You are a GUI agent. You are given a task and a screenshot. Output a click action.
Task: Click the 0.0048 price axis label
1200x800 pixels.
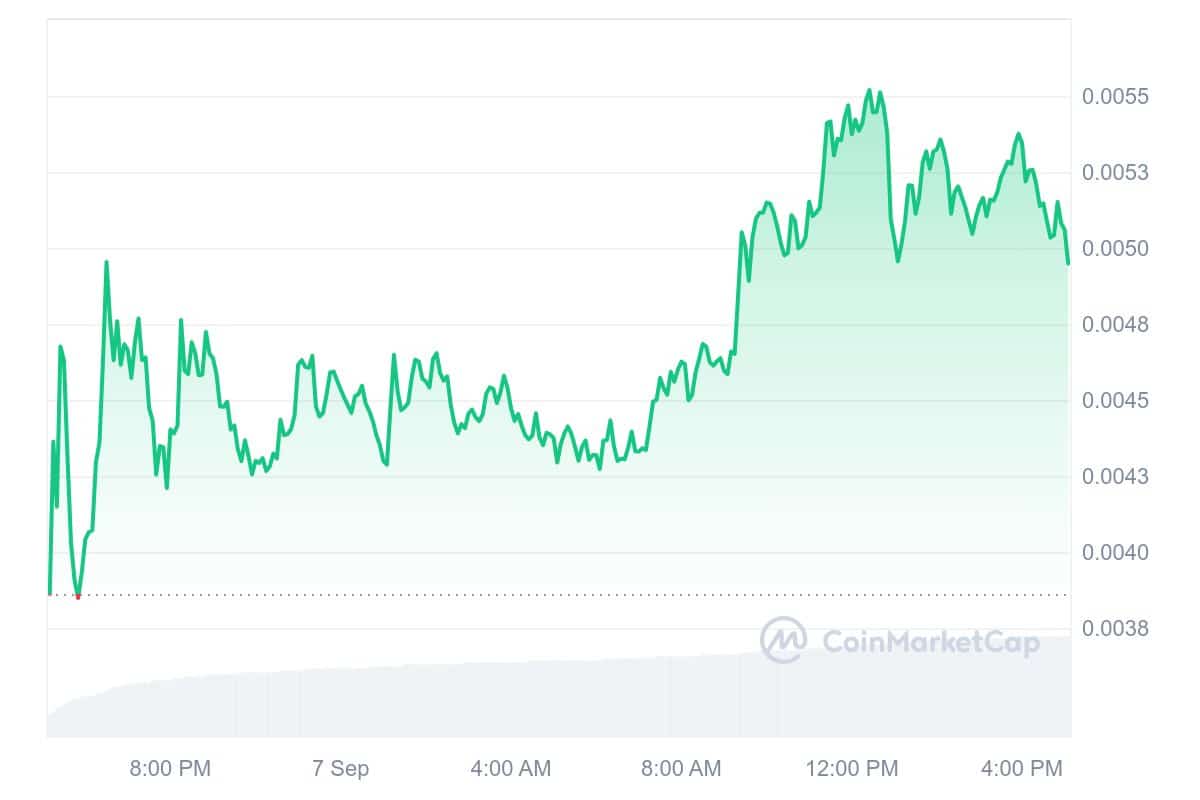point(1115,325)
